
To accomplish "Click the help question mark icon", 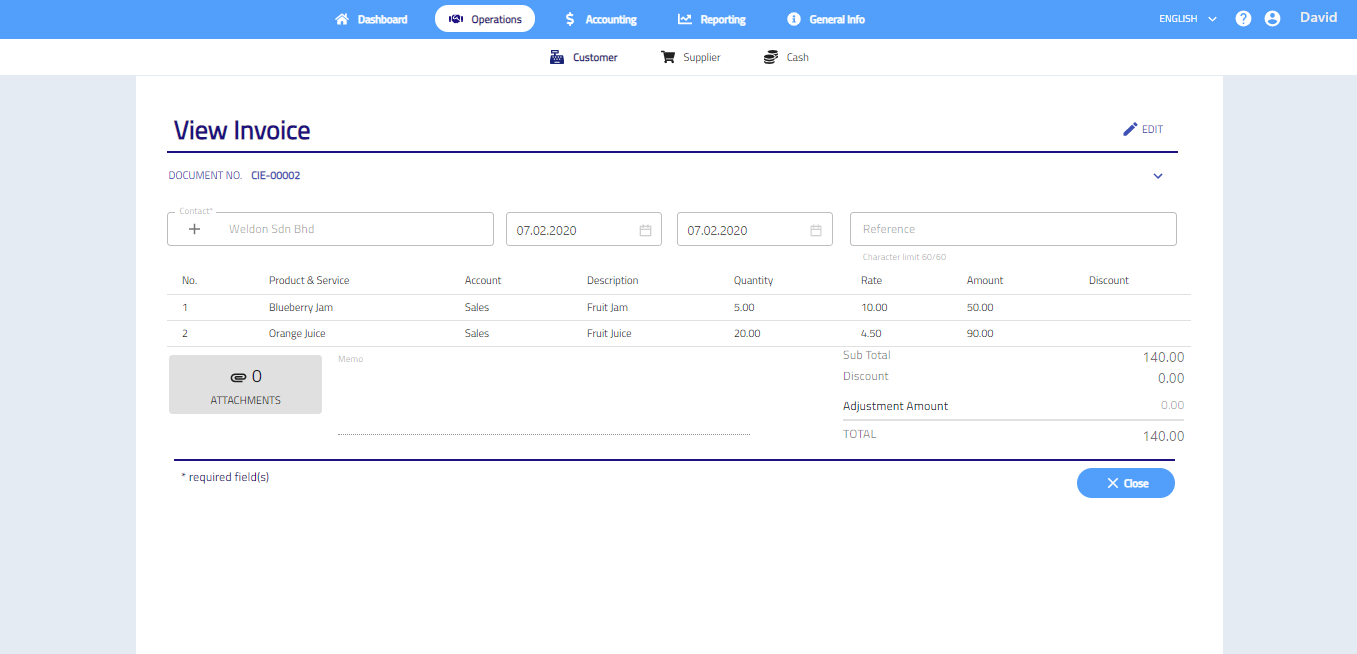I will point(1243,19).
